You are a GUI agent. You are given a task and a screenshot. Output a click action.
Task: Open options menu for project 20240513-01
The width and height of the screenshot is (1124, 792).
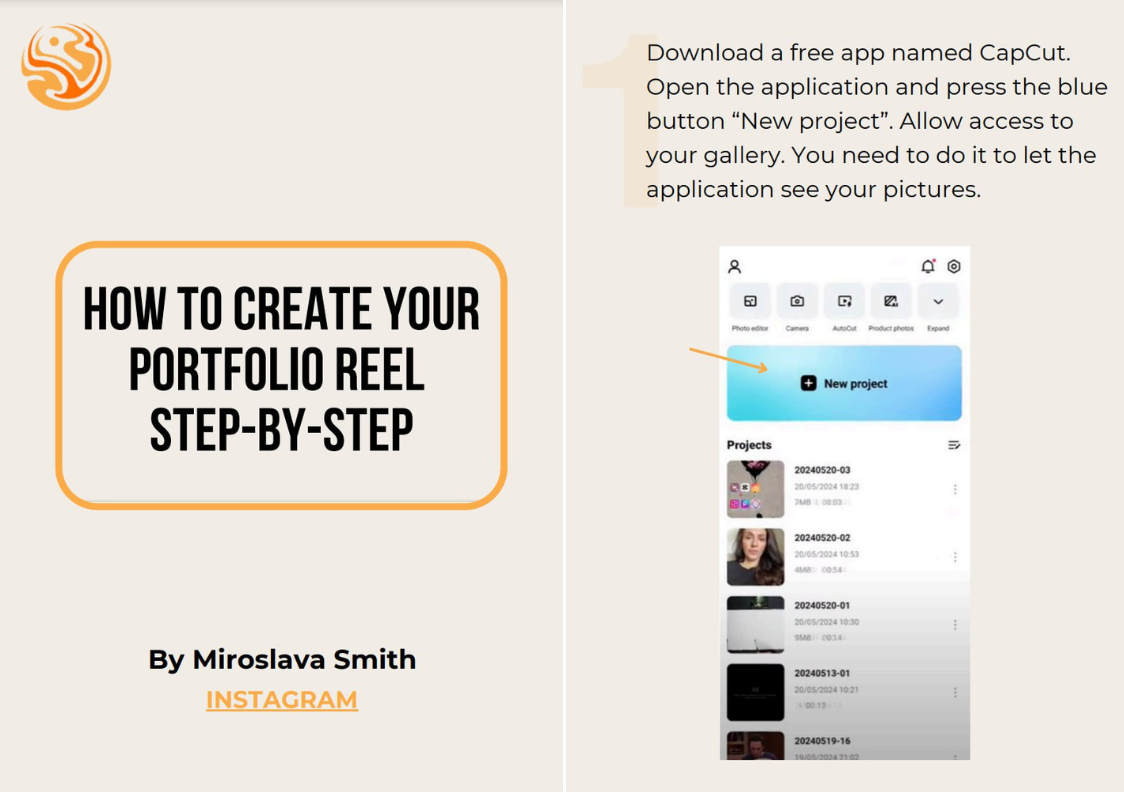pos(955,692)
